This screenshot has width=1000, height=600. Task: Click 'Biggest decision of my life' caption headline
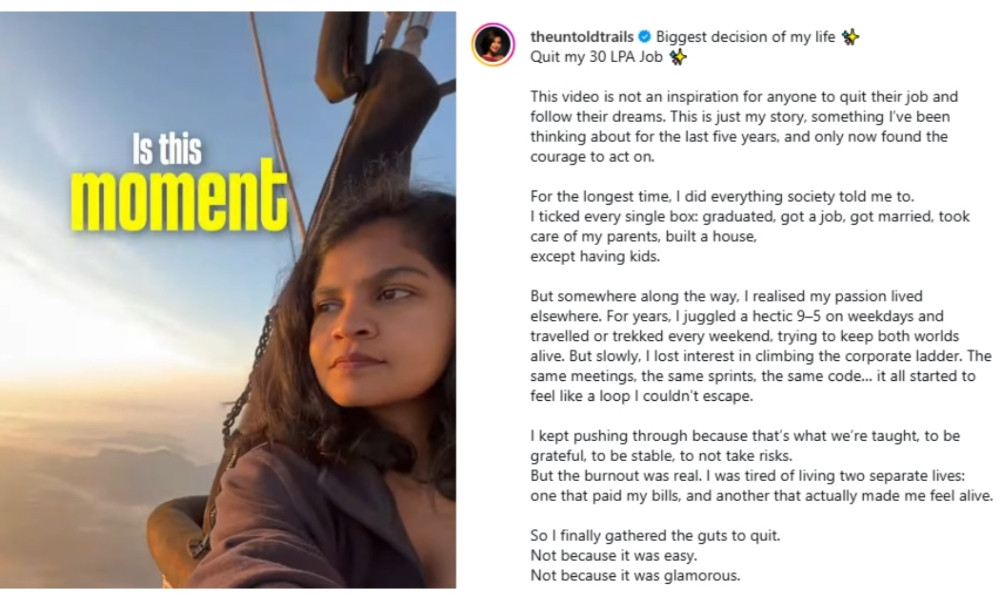(x=746, y=38)
